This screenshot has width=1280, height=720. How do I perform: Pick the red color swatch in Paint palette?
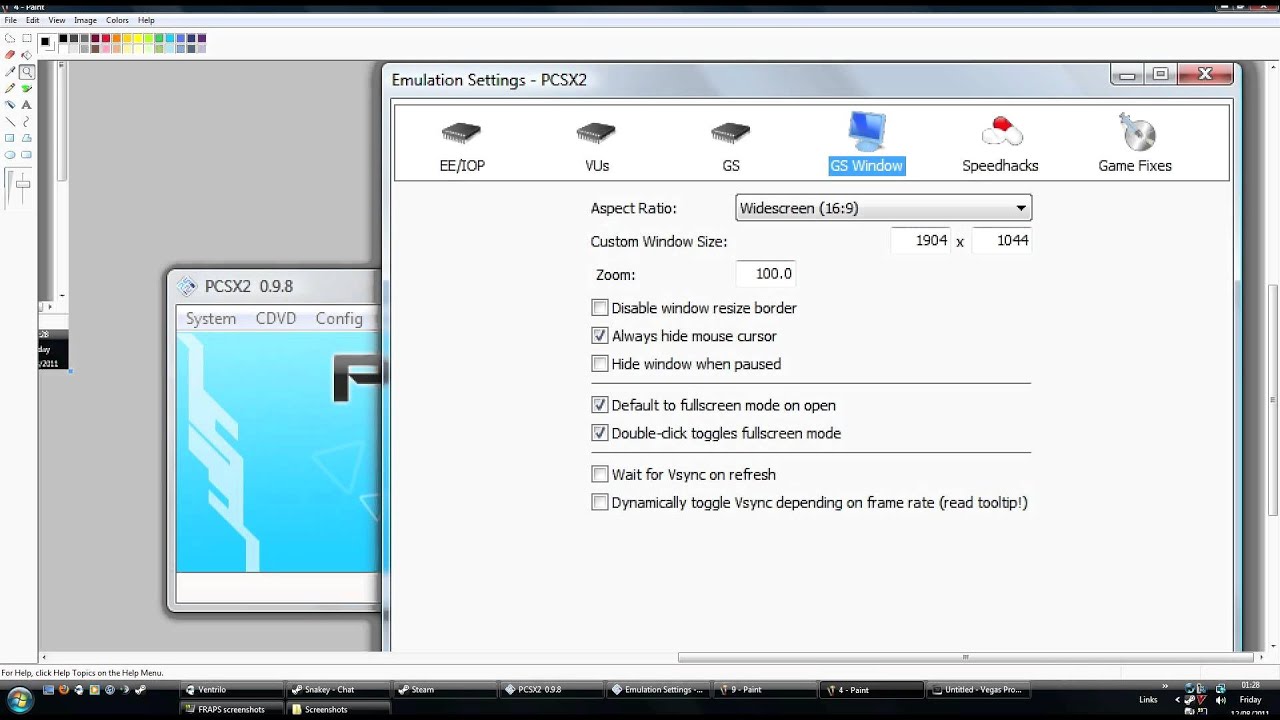coord(106,38)
